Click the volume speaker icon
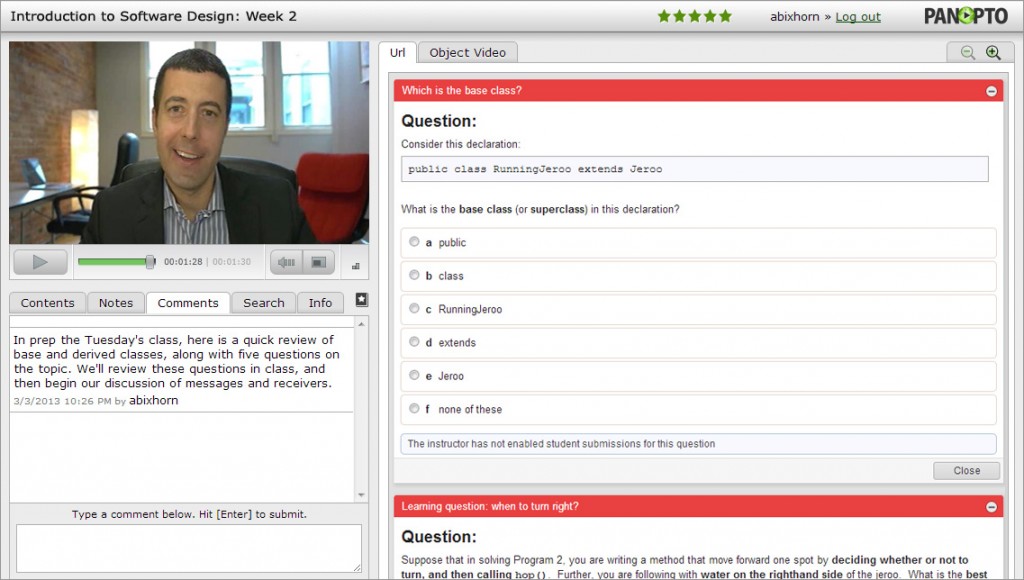The height and width of the screenshot is (580, 1024). (287, 263)
